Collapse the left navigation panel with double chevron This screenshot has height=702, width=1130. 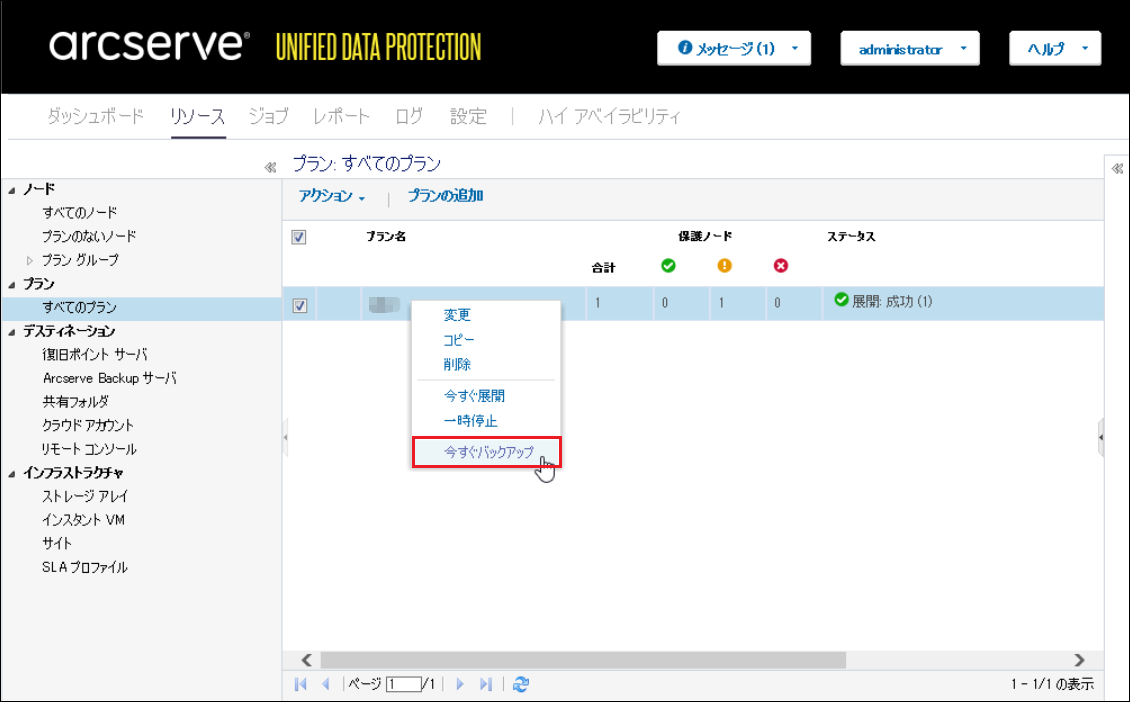(x=270, y=167)
